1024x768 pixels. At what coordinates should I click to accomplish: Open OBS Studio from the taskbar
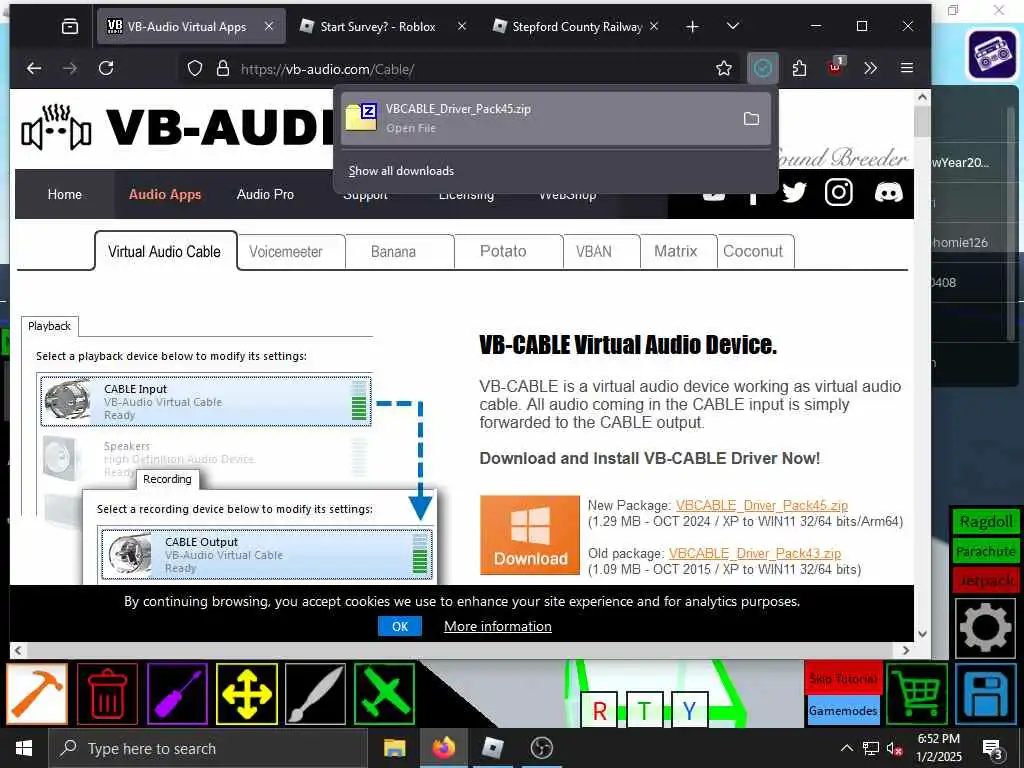coord(541,748)
